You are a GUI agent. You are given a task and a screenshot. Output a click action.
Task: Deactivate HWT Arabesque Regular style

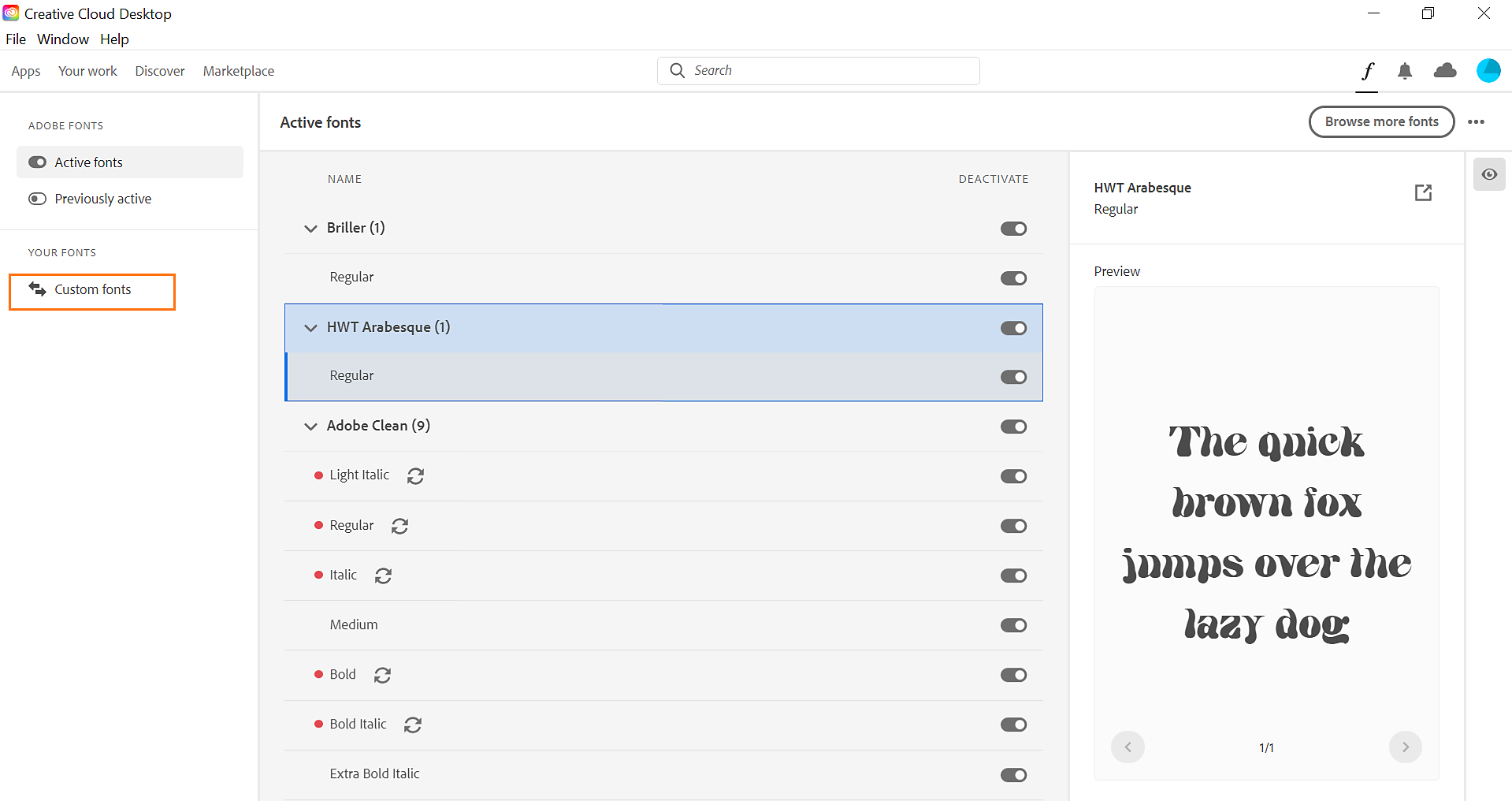click(x=1013, y=377)
